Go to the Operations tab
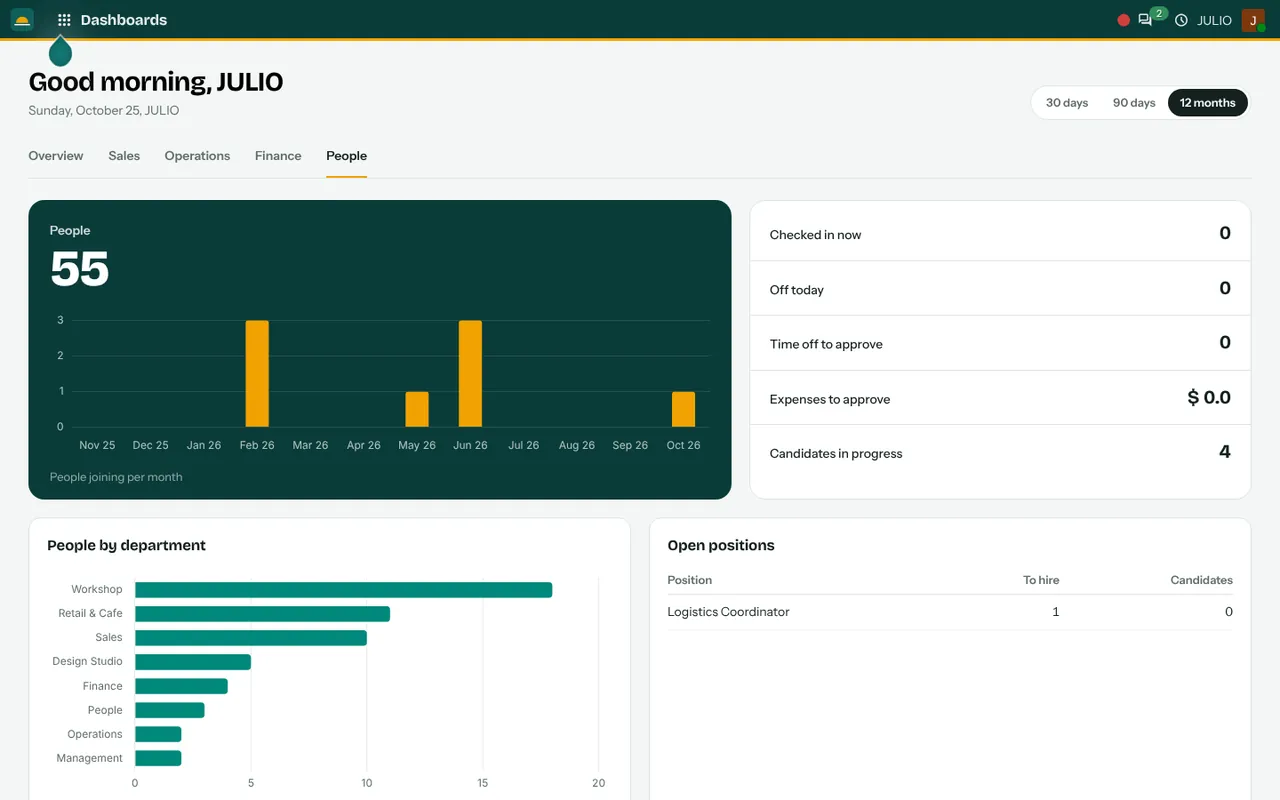 tap(197, 156)
